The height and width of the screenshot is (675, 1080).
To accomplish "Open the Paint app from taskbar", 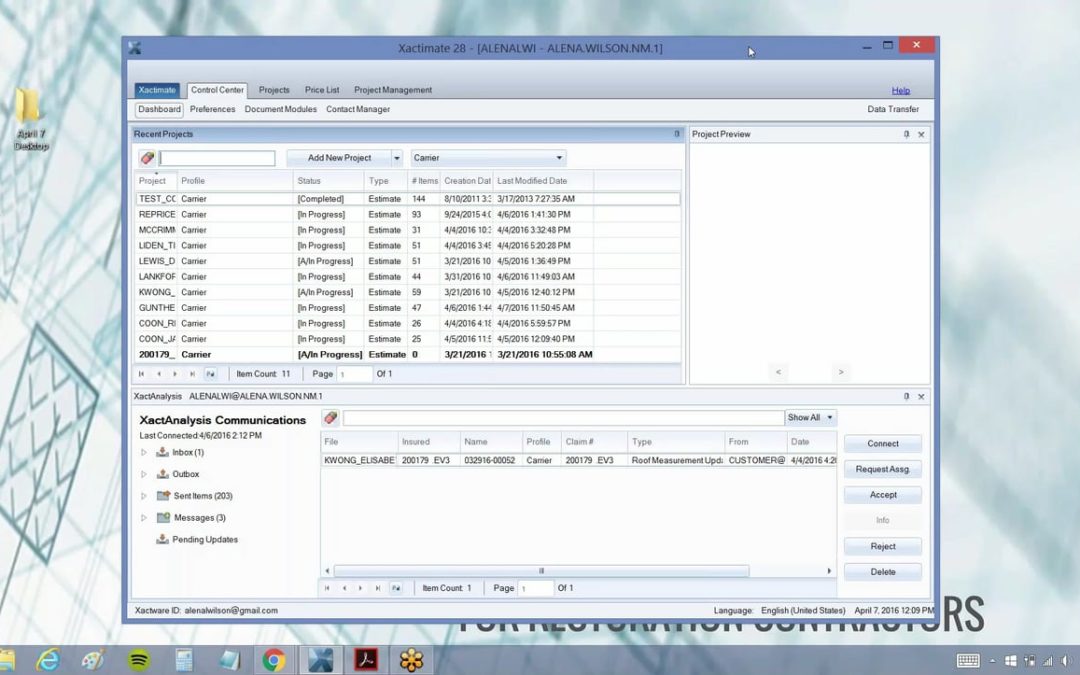I will (x=93, y=660).
